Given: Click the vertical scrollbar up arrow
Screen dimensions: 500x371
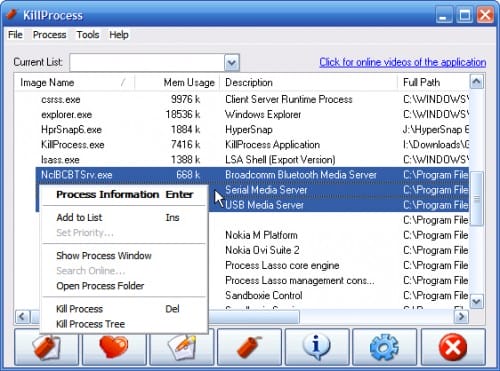Looking at the screenshot, I should (x=477, y=82).
